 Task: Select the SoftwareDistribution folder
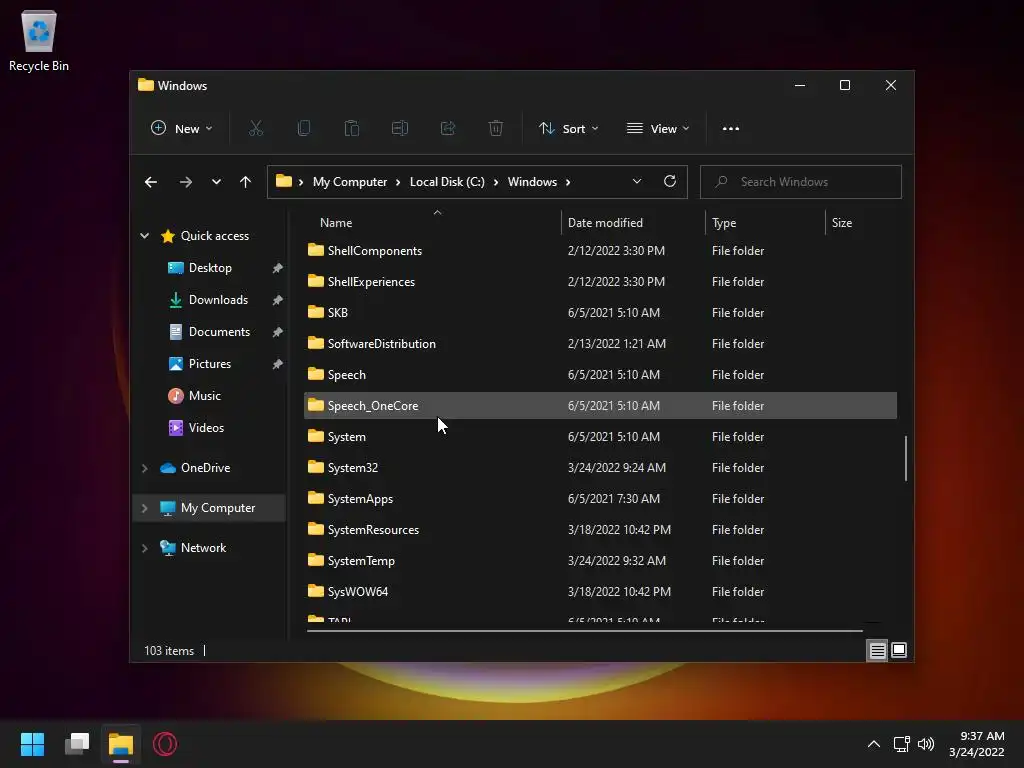click(x=600, y=344)
